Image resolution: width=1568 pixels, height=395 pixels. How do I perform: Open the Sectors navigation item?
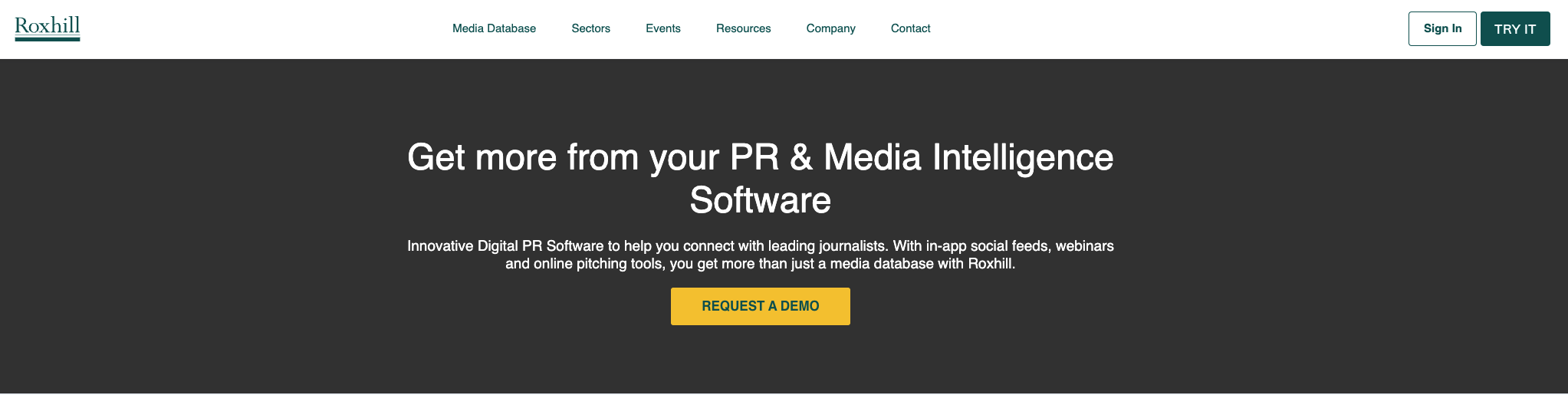tap(590, 28)
